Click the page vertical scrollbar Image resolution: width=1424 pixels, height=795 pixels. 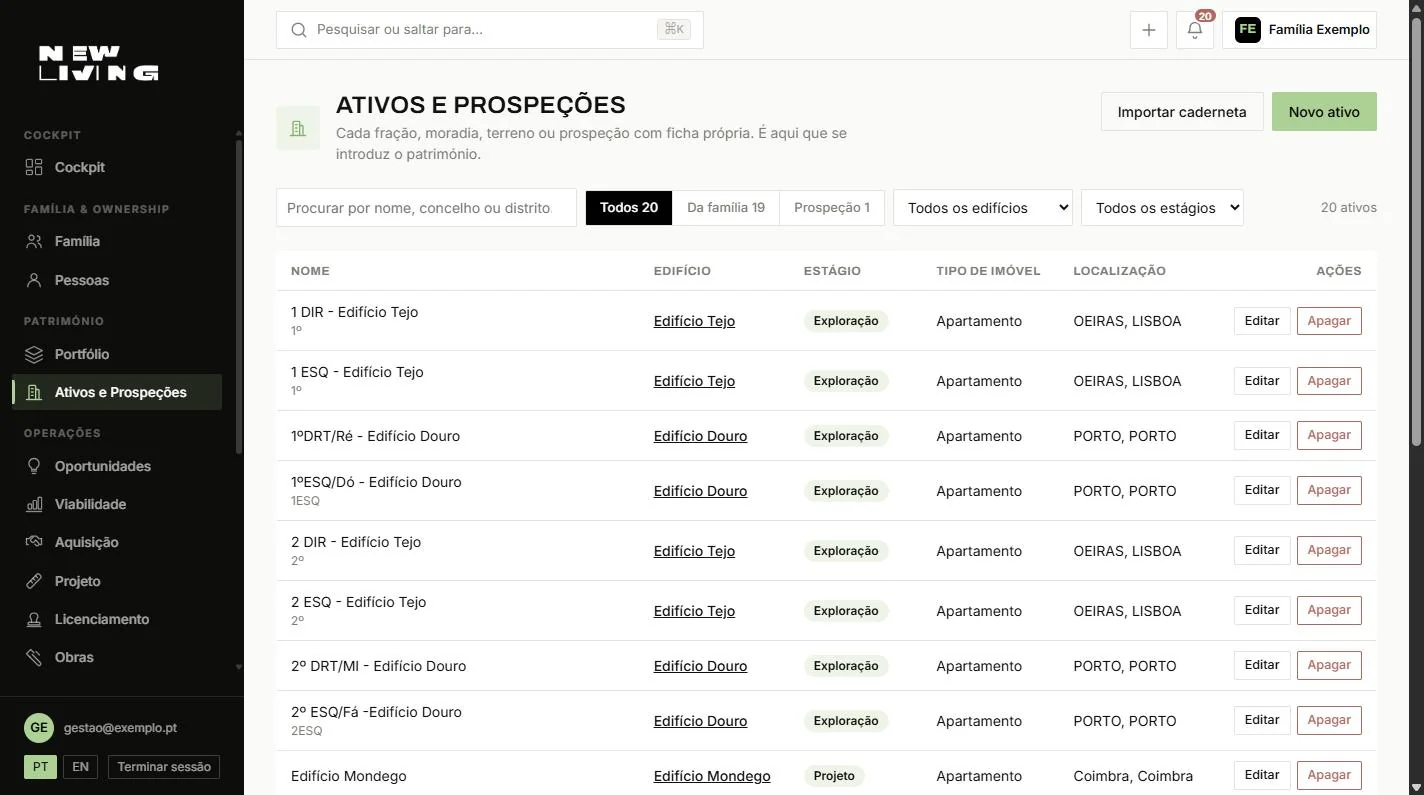1415,230
